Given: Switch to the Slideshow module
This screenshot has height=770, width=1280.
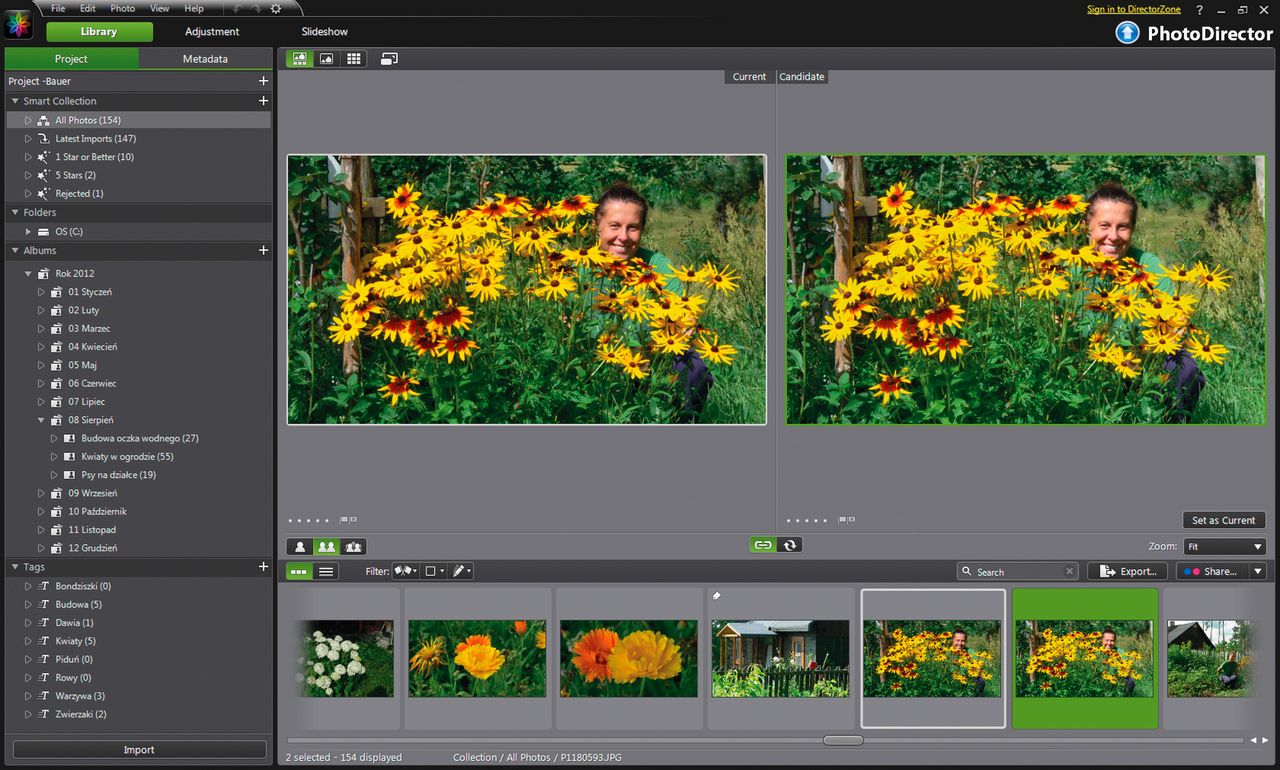Looking at the screenshot, I should click(325, 32).
